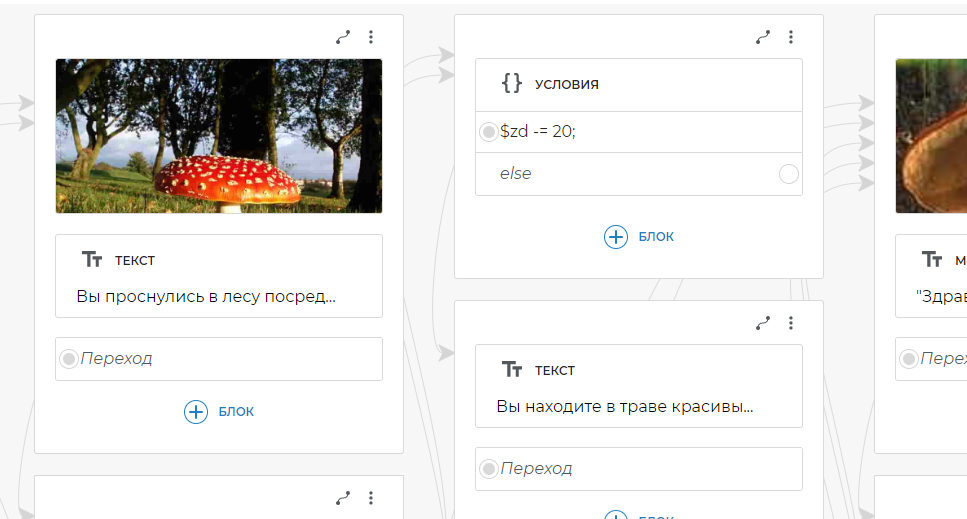Viewport: 967px width, 519px height.
Task: Select the red mushroom forest image
Action: [x=219, y=136]
